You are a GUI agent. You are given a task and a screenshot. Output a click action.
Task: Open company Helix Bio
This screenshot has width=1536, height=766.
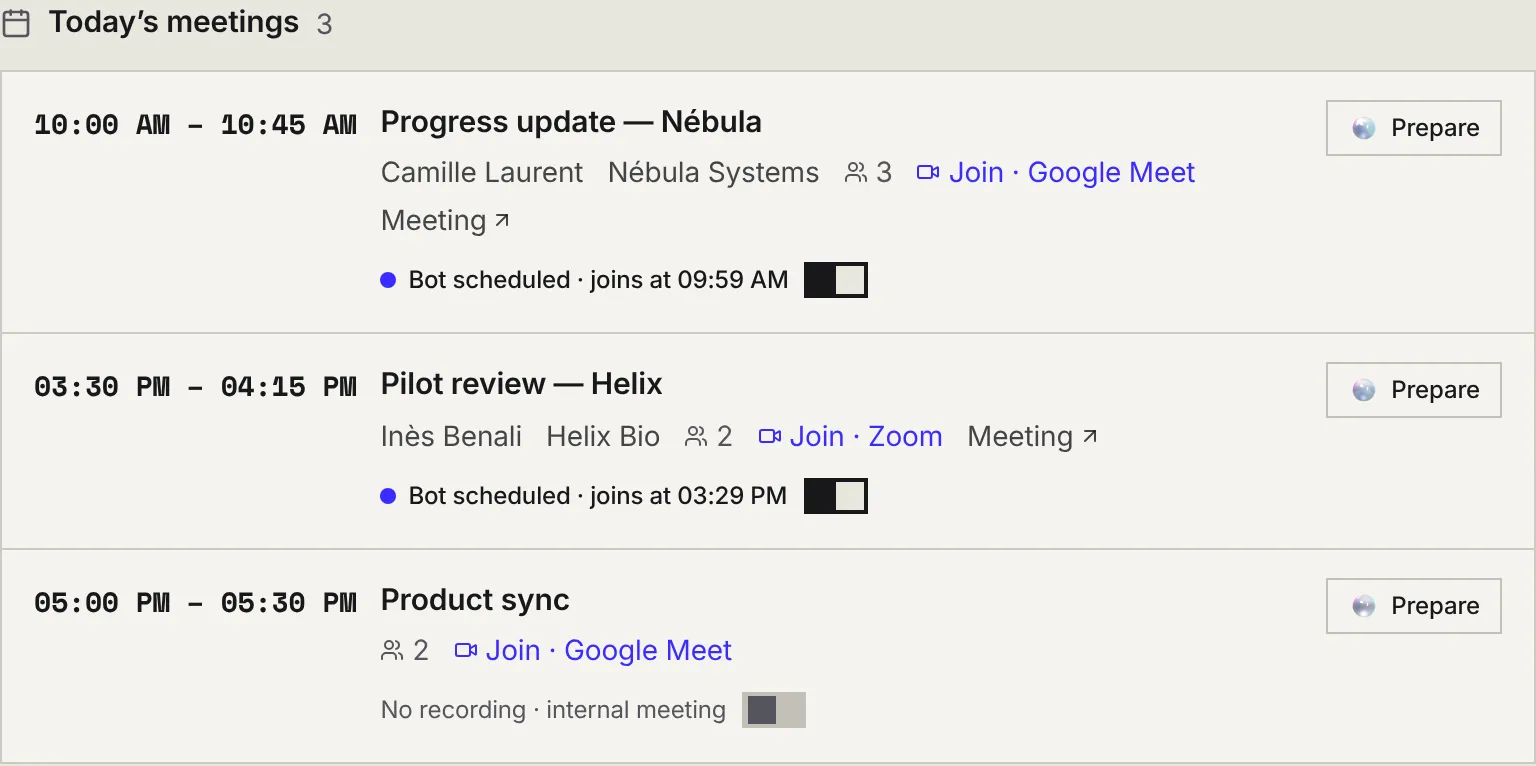point(603,437)
